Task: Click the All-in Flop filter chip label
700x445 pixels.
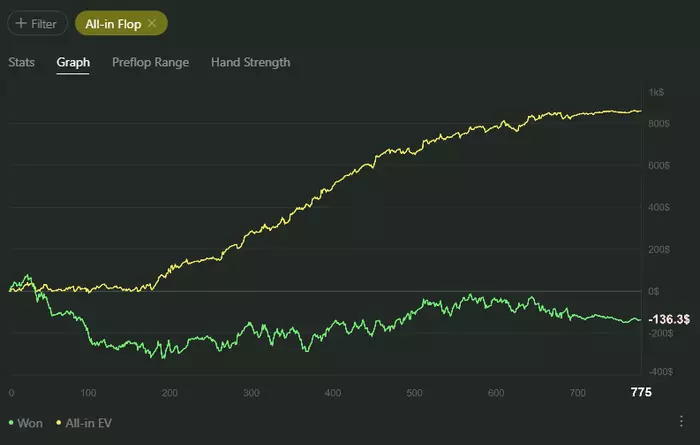Action: point(113,23)
